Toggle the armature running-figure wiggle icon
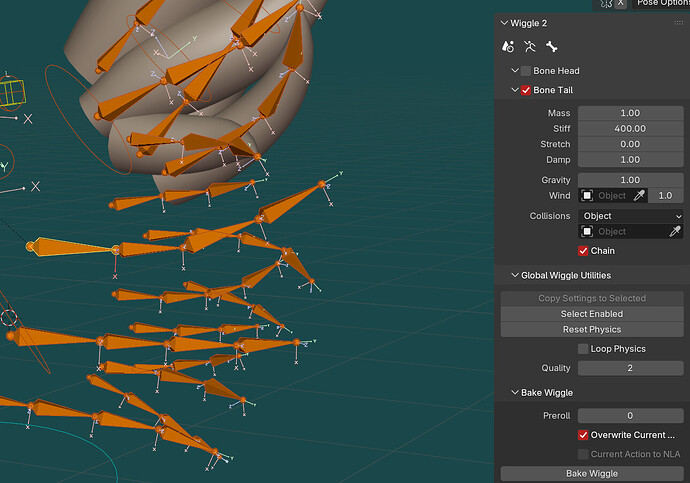 coord(530,46)
